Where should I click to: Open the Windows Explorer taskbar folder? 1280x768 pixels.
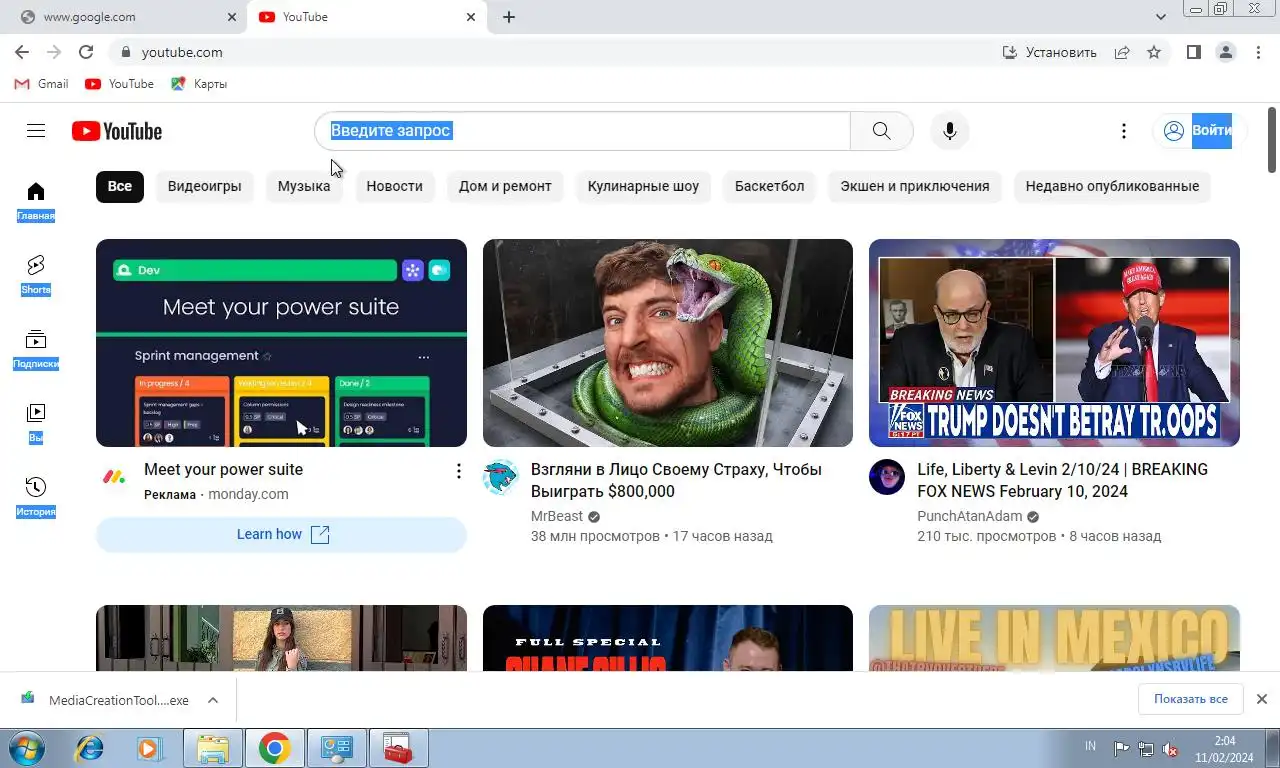213,748
